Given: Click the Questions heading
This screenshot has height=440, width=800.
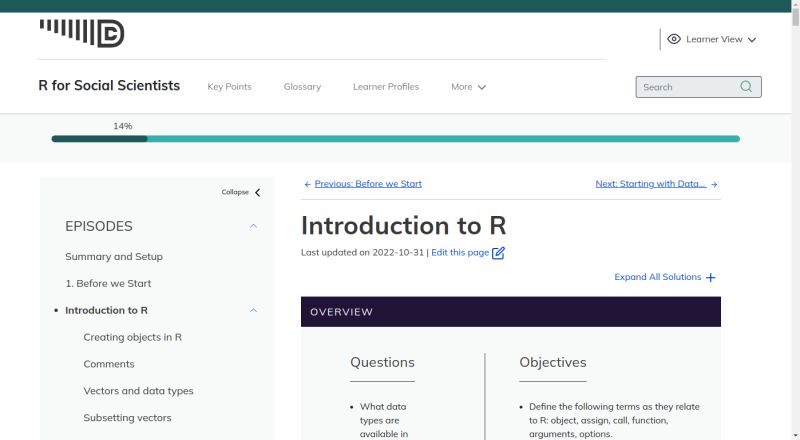Looking at the screenshot, I should [x=382, y=362].
